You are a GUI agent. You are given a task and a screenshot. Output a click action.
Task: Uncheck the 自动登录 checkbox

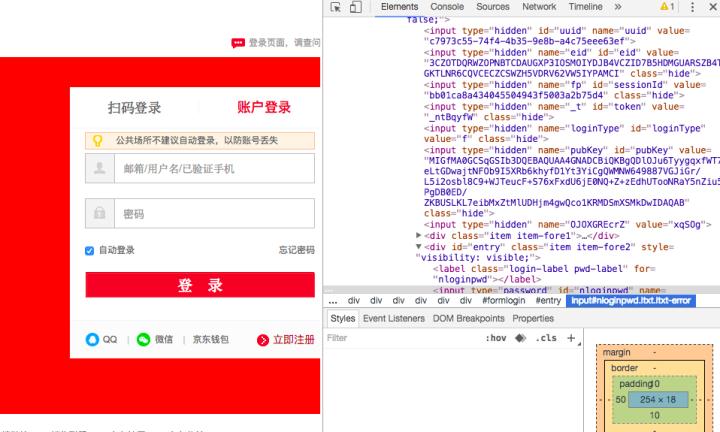90,251
